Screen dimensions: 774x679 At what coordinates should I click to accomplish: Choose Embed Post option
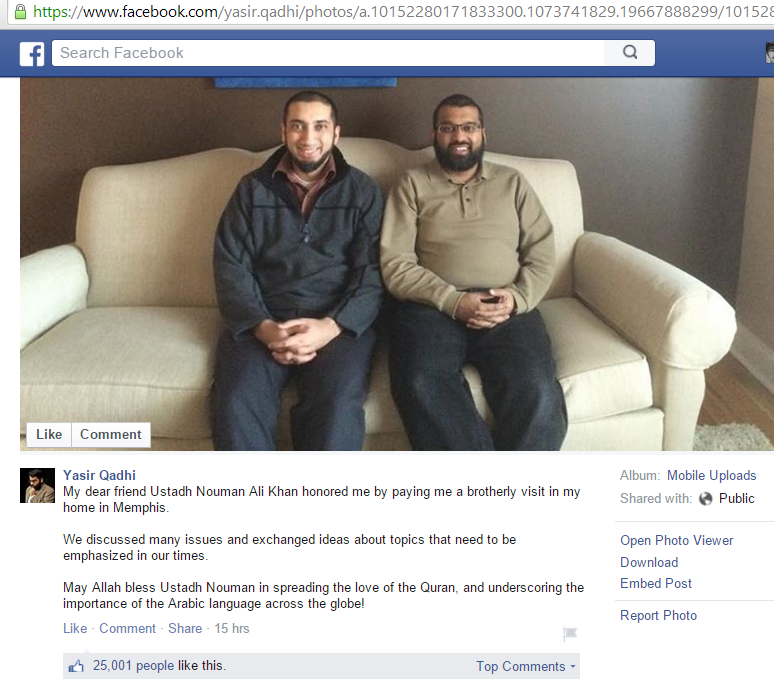(x=656, y=583)
